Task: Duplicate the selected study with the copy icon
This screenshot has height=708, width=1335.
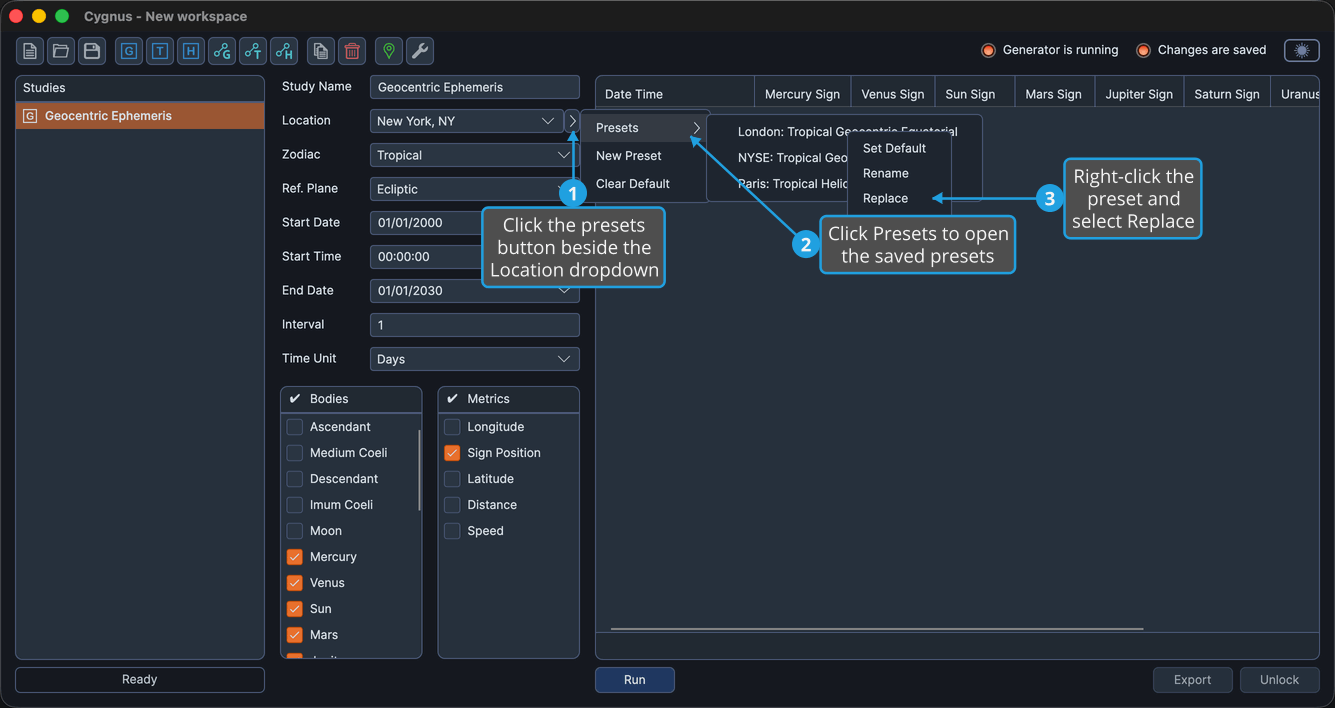Action: click(x=321, y=51)
